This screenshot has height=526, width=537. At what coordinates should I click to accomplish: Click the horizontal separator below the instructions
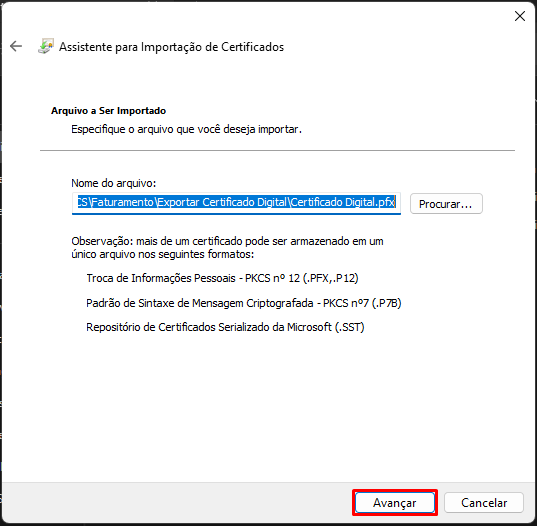coord(277,150)
